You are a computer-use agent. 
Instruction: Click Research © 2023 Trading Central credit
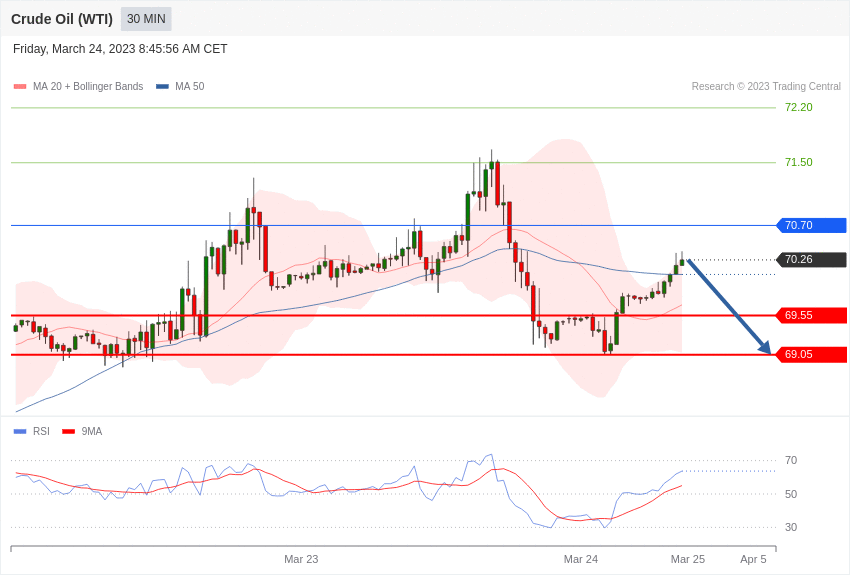[x=766, y=86]
